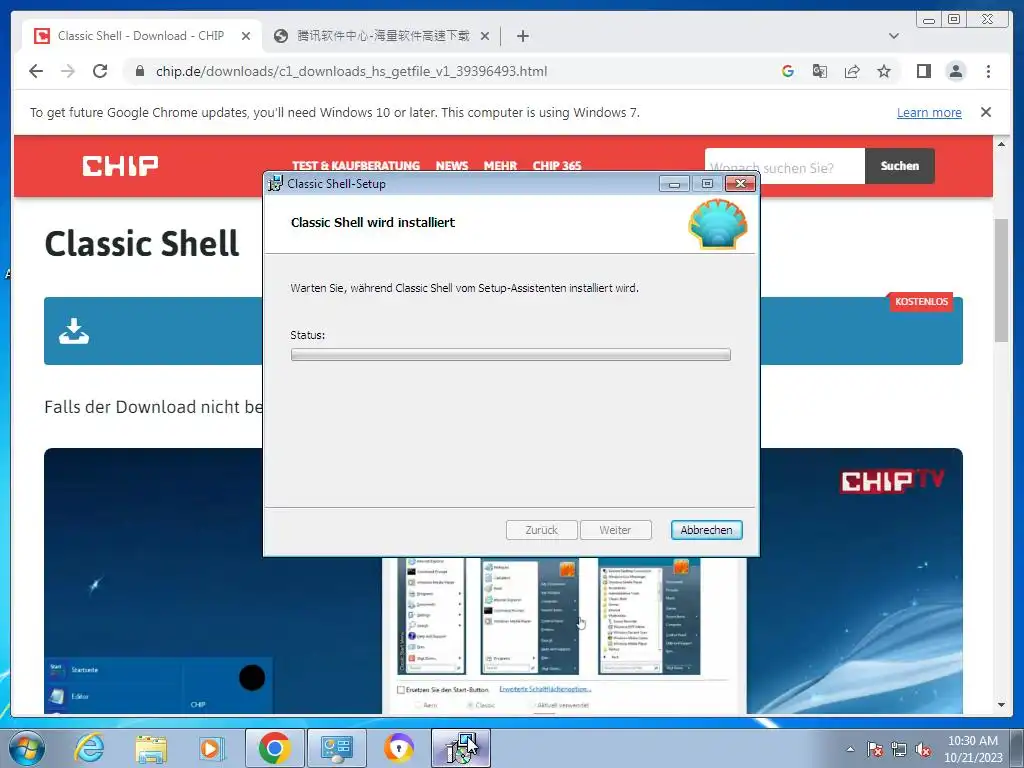
Task: Close the Classic Shell - Download tab
Action: (x=246, y=36)
